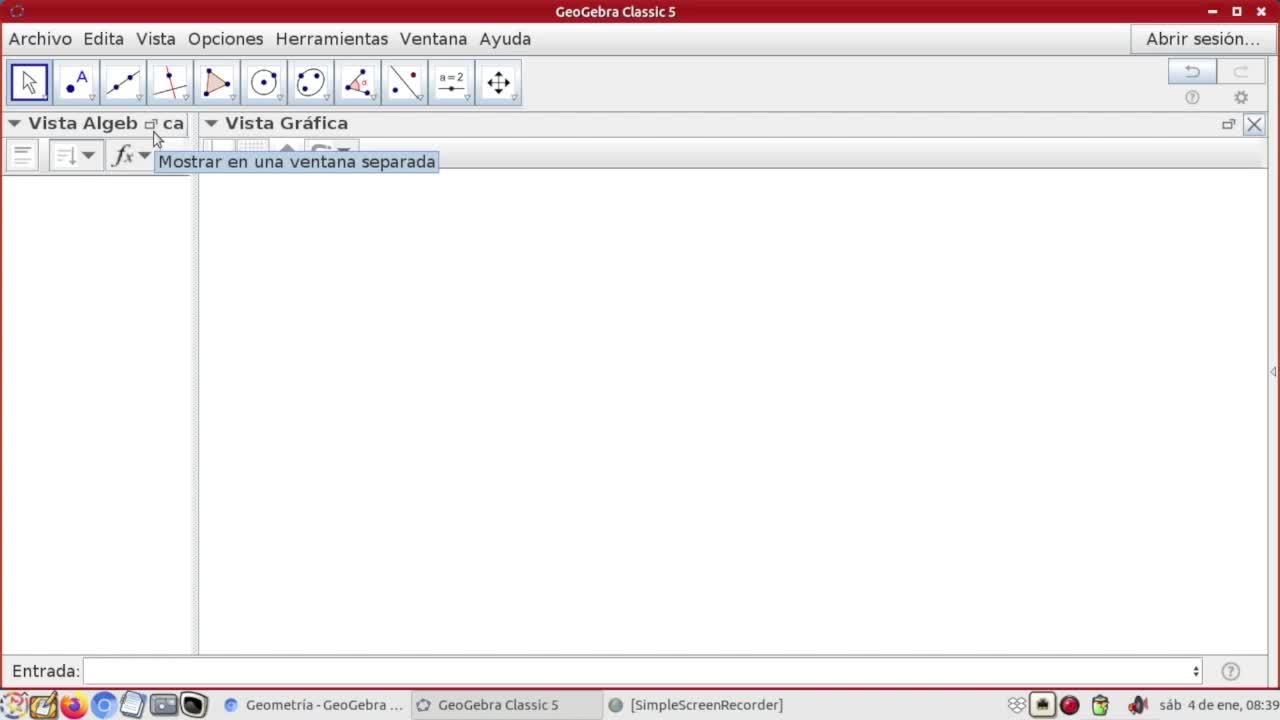Open the Edita menu
The width and height of the screenshot is (1280, 720).
(104, 39)
